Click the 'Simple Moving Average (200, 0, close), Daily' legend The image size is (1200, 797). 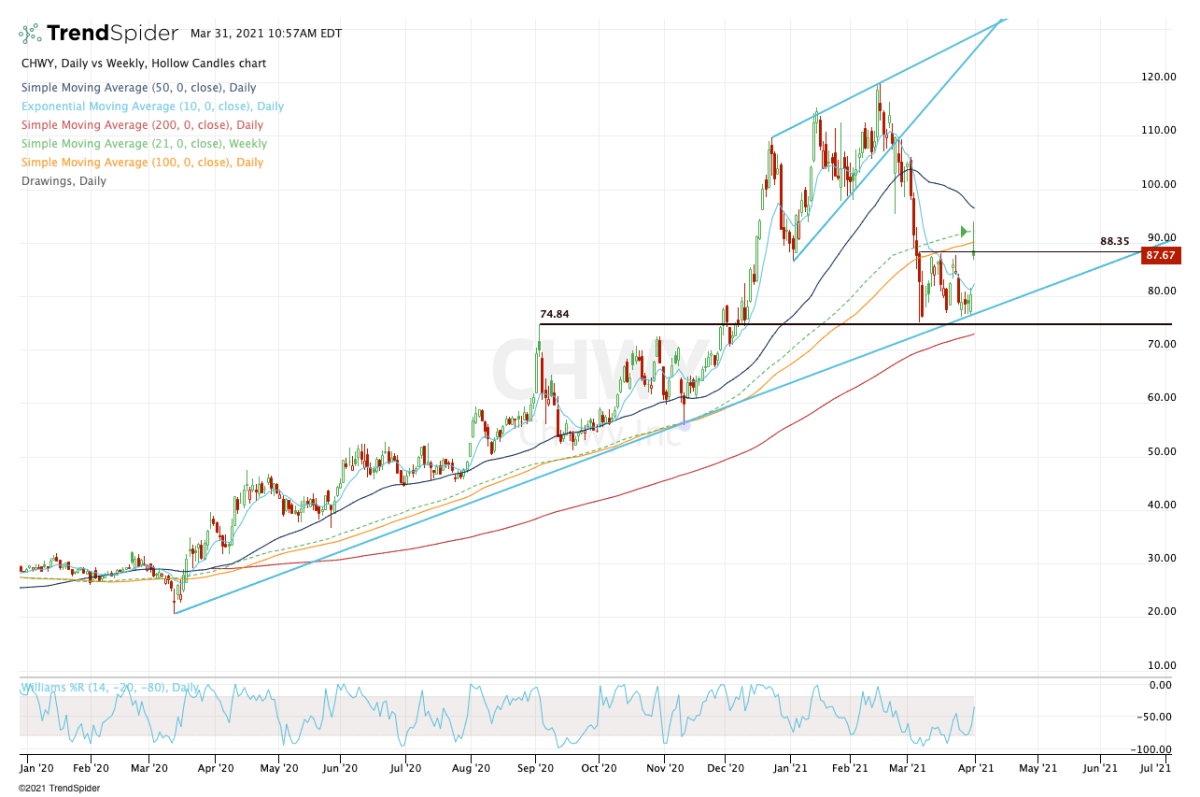pos(142,125)
